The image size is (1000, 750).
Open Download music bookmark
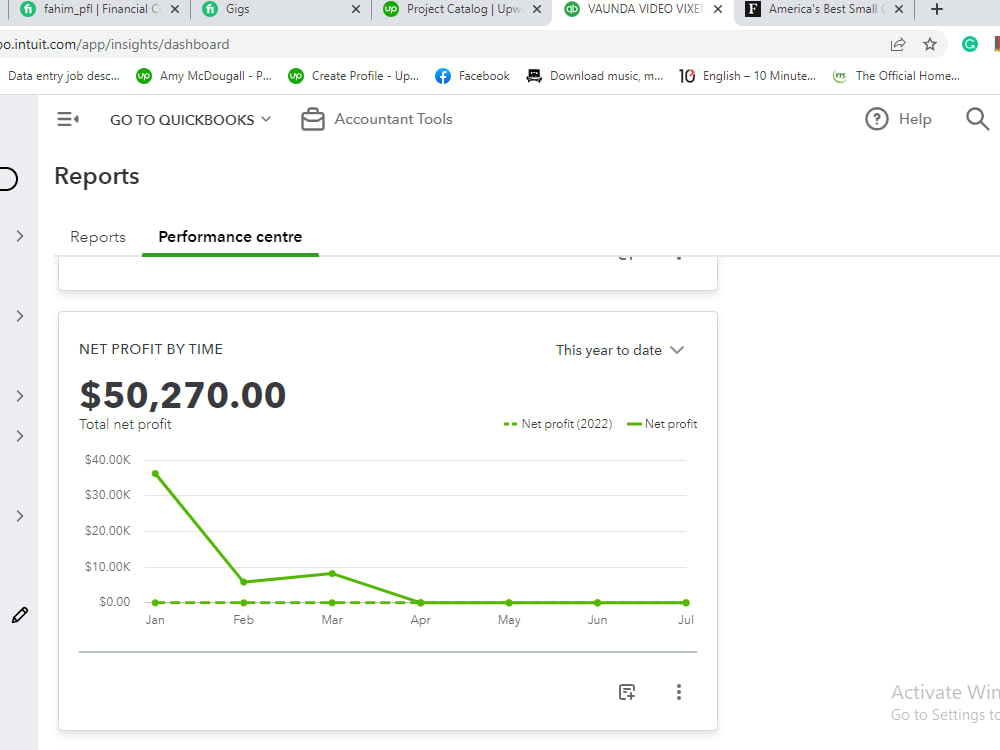pyautogui.click(x=595, y=76)
